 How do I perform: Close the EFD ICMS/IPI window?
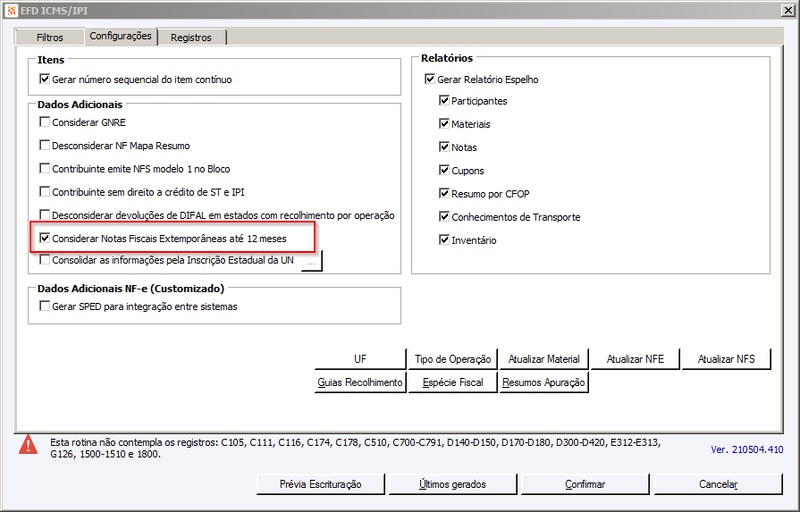pos(787,10)
